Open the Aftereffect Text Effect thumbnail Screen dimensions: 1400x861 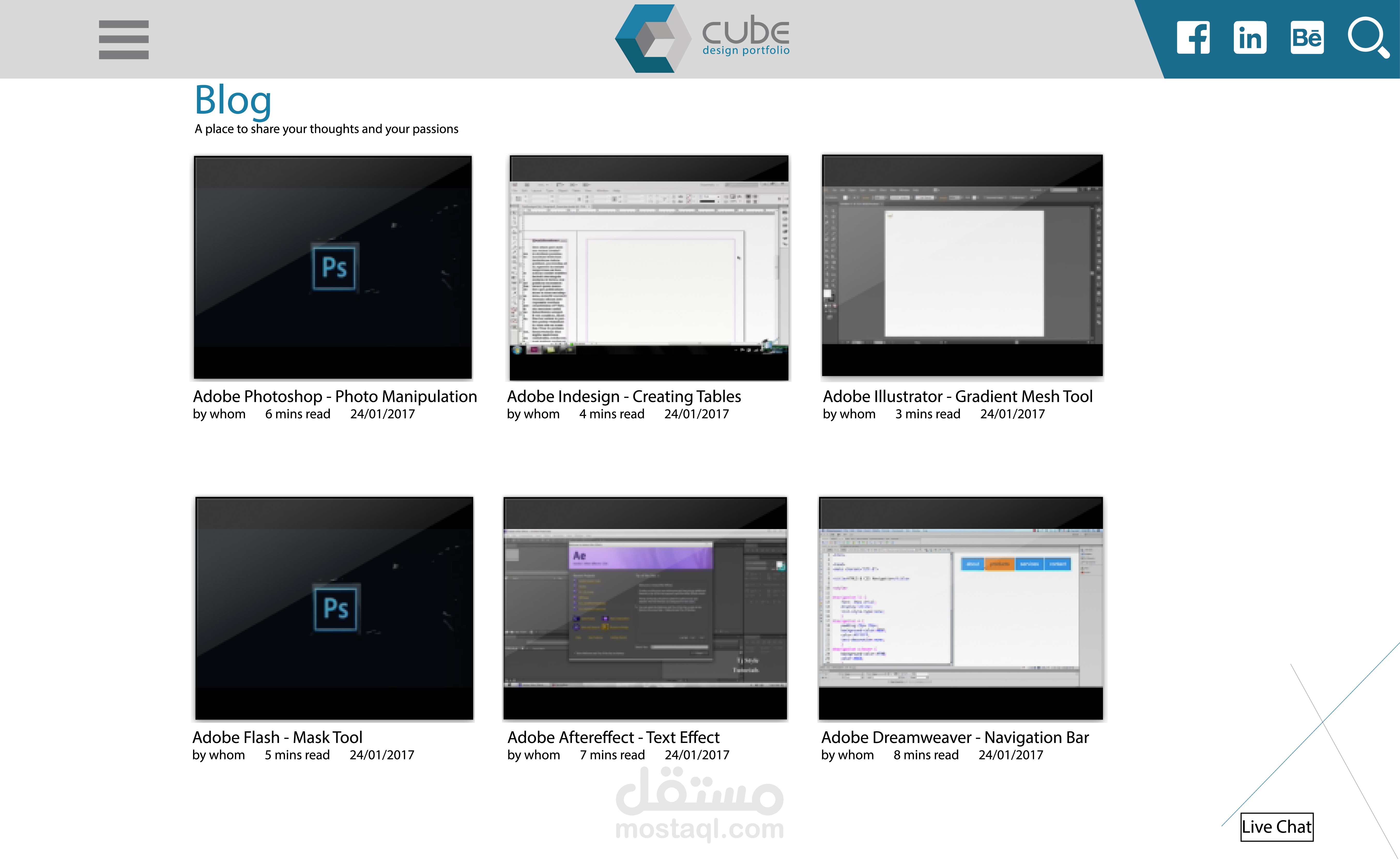point(645,608)
